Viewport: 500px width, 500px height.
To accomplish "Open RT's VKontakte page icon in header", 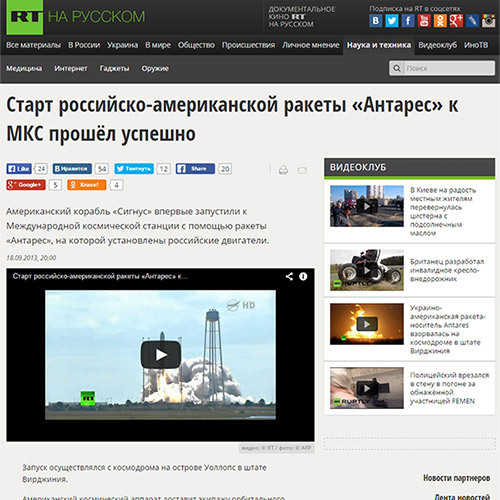I will tap(375, 21).
